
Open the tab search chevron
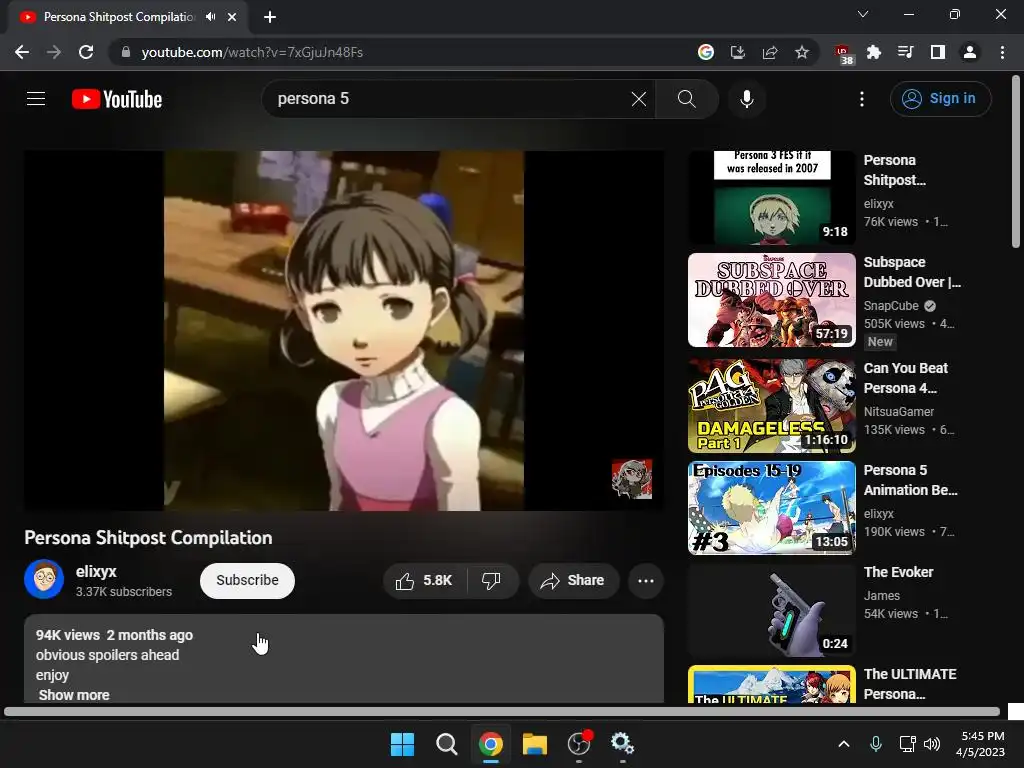pyautogui.click(x=863, y=14)
